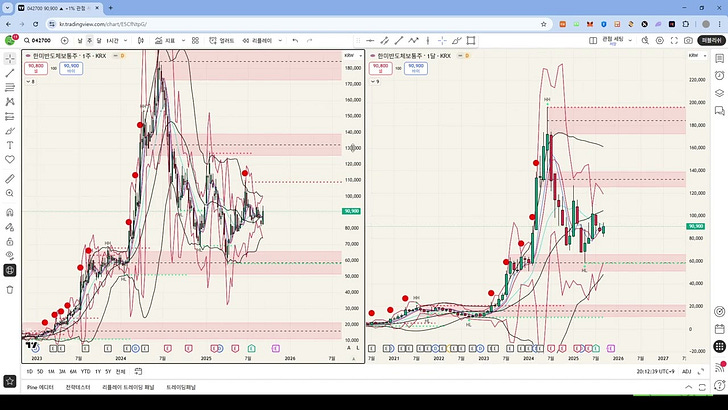Select the 5Y date range
This screenshot has width=728, height=410.
click(x=108, y=371)
